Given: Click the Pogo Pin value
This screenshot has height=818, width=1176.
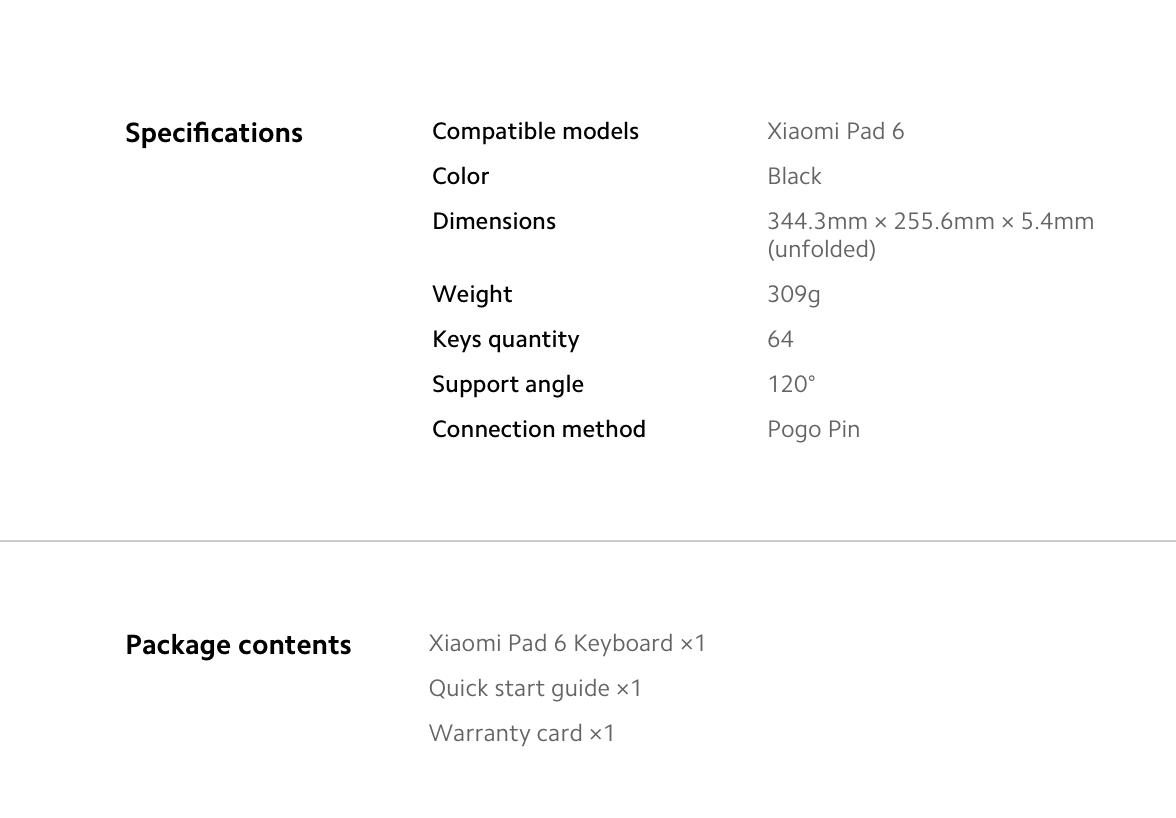Looking at the screenshot, I should (814, 430).
